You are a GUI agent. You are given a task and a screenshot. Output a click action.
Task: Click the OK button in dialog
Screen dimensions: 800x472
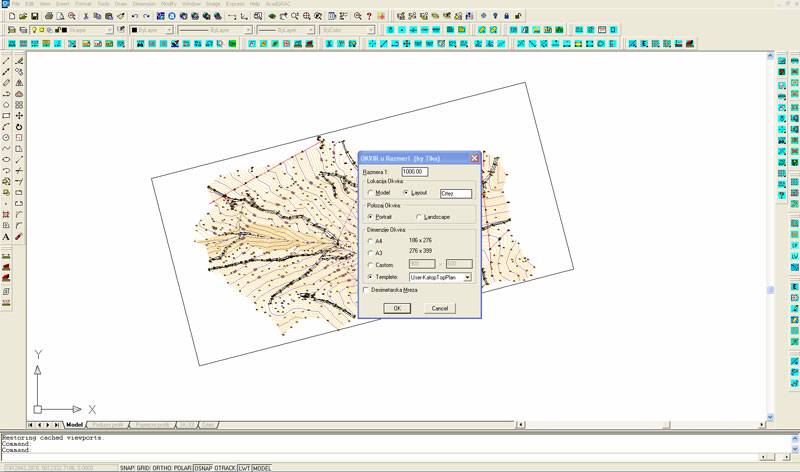click(x=397, y=308)
